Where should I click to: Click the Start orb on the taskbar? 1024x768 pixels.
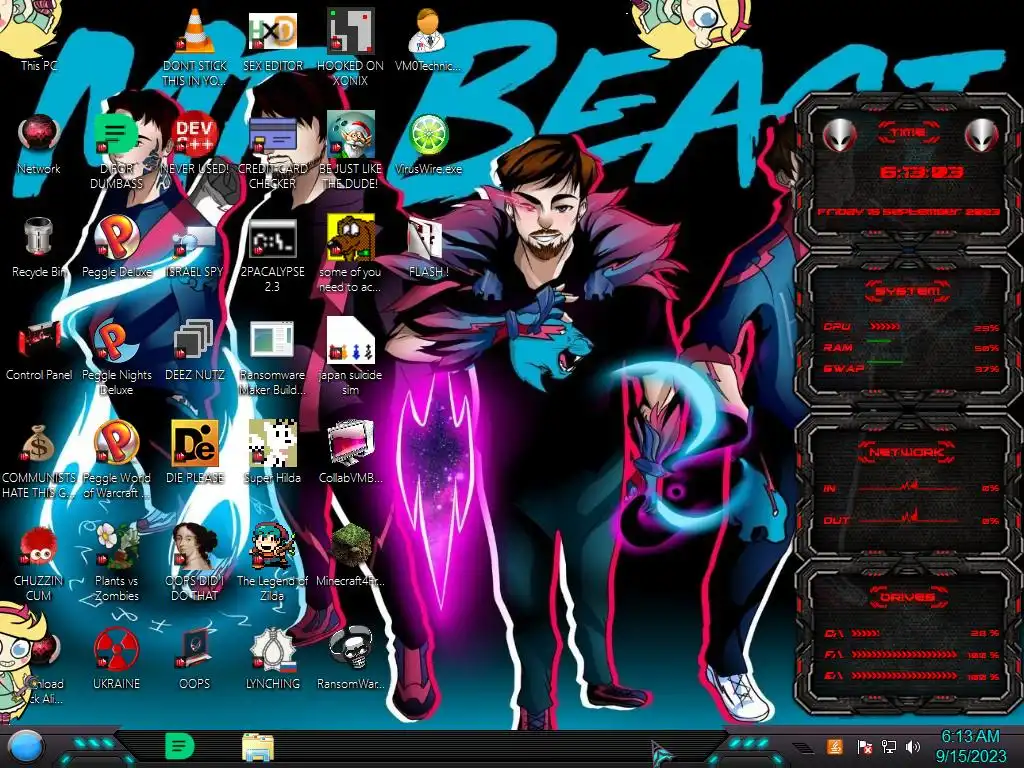pos(26,748)
